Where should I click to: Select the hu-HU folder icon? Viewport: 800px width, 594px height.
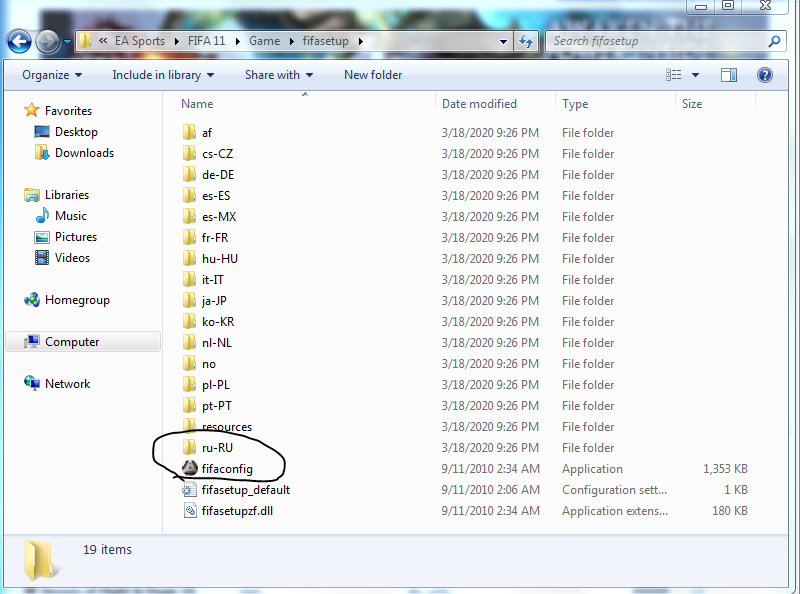coord(189,258)
